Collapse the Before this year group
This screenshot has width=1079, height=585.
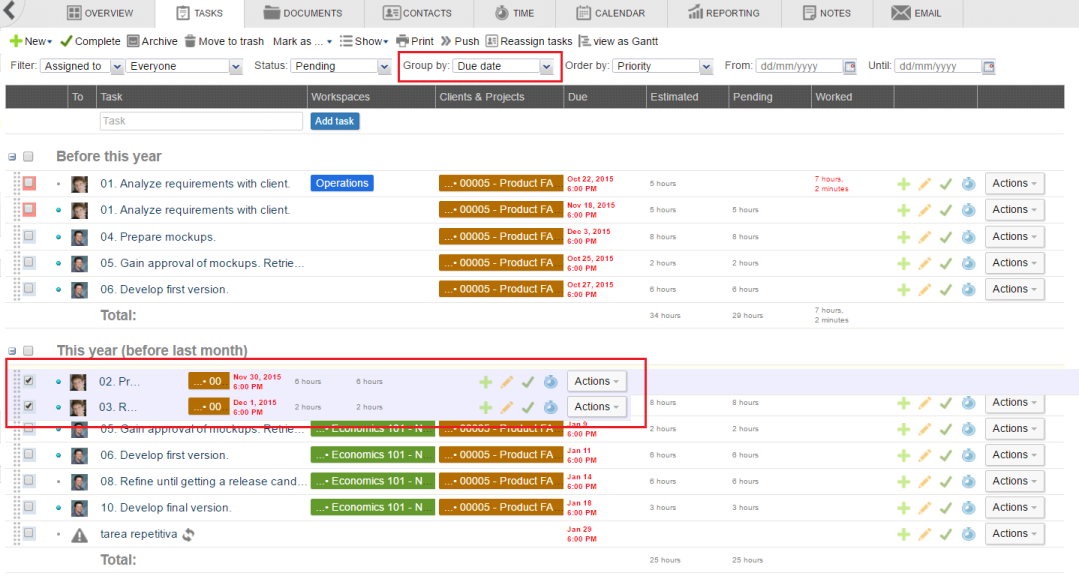click(12, 157)
